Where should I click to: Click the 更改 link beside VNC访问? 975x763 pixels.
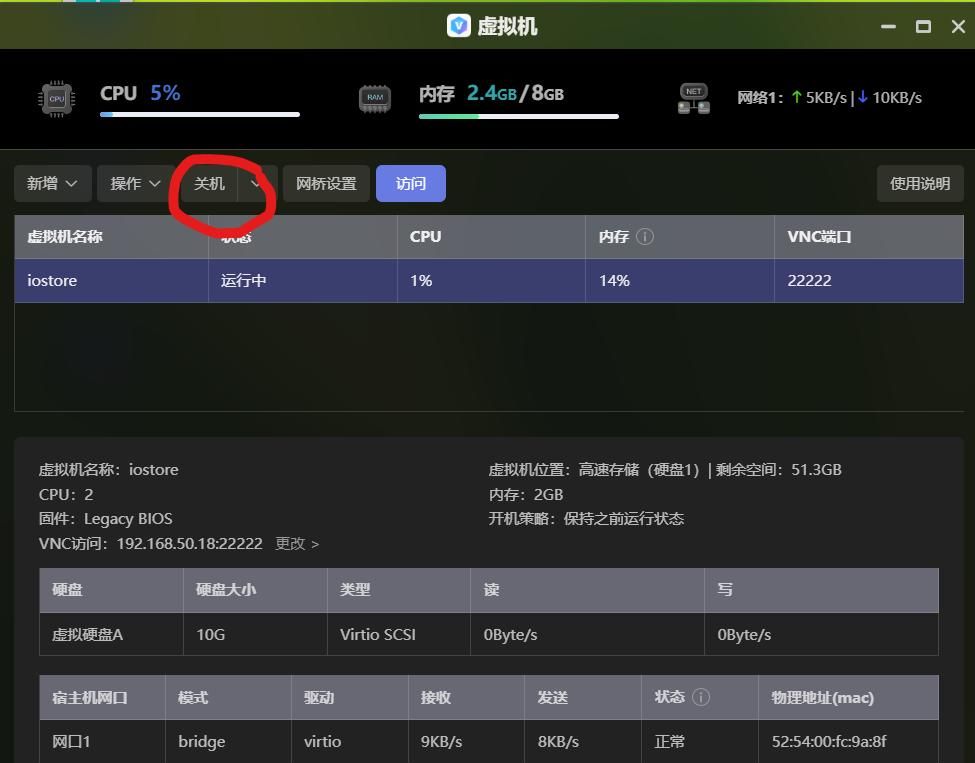click(289, 543)
